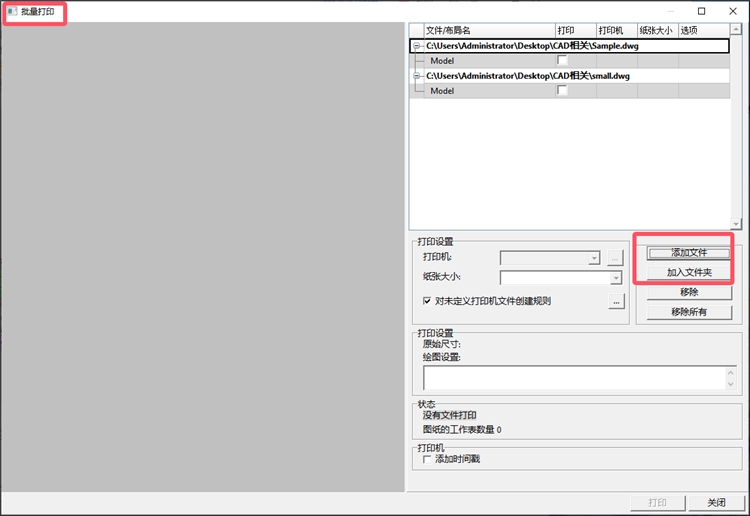Collapse the Sample.dwg tree node

click(x=416, y=46)
